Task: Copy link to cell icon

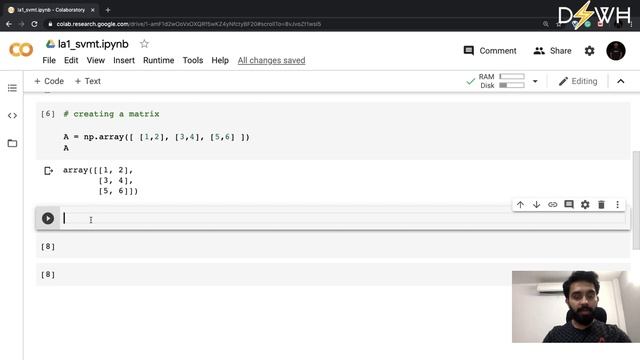Action: point(553,204)
